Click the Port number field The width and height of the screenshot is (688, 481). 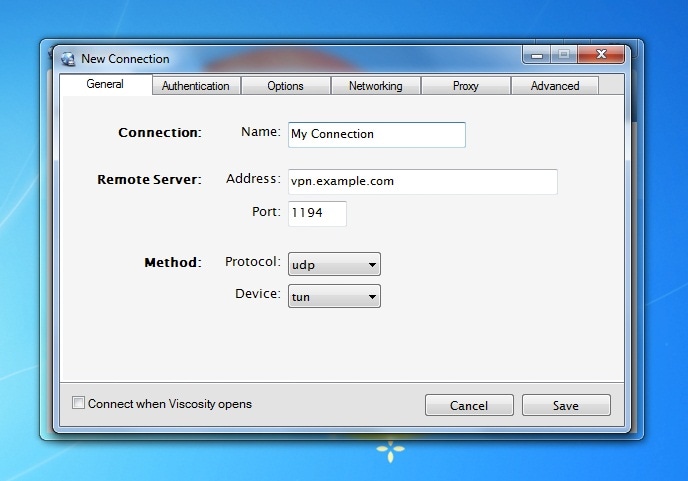[317, 214]
